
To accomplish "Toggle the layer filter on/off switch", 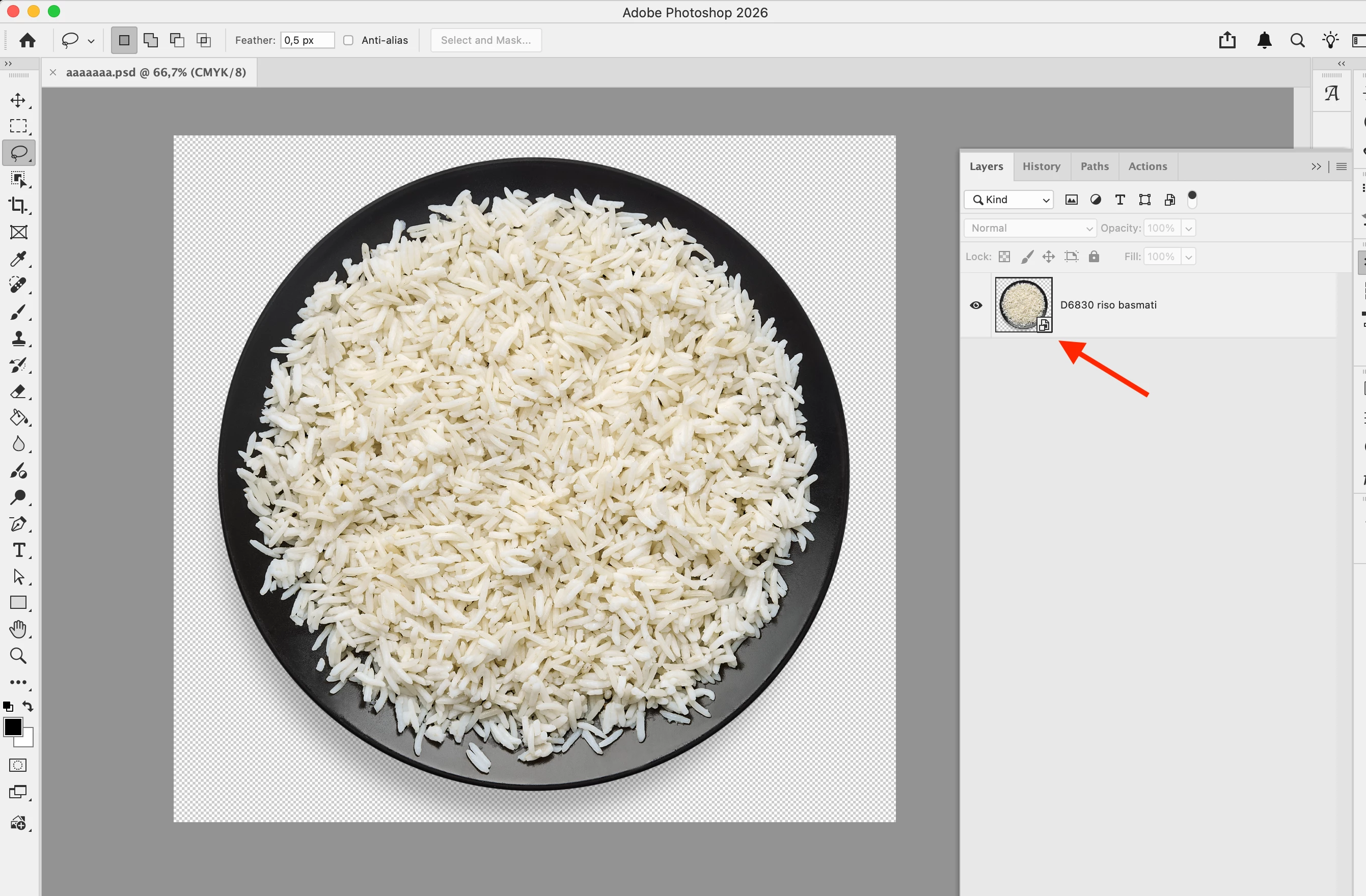I will click(x=1192, y=199).
